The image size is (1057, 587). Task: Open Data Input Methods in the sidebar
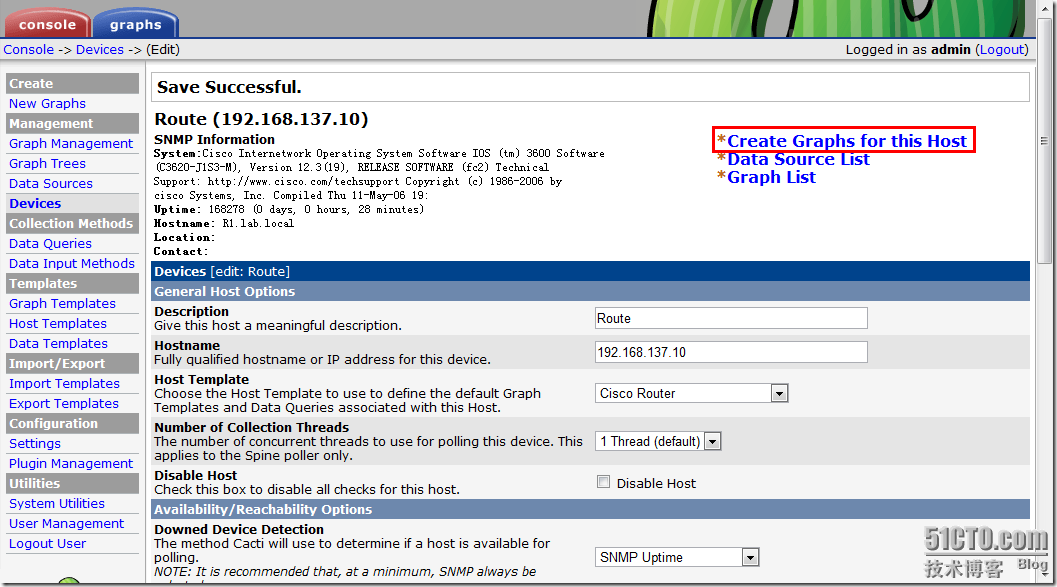tap(71, 264)
